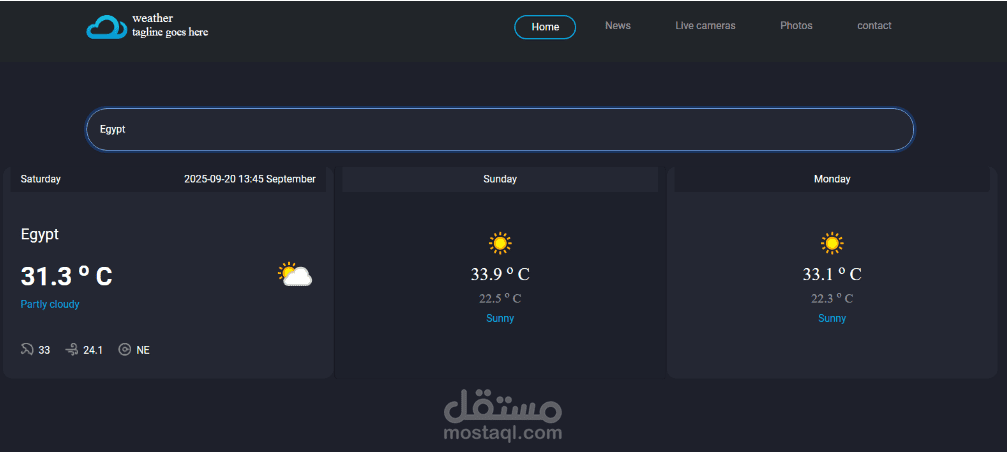Screen dimensions: 1007x452
Task: Open the News nav item
Action: point(618,26)
